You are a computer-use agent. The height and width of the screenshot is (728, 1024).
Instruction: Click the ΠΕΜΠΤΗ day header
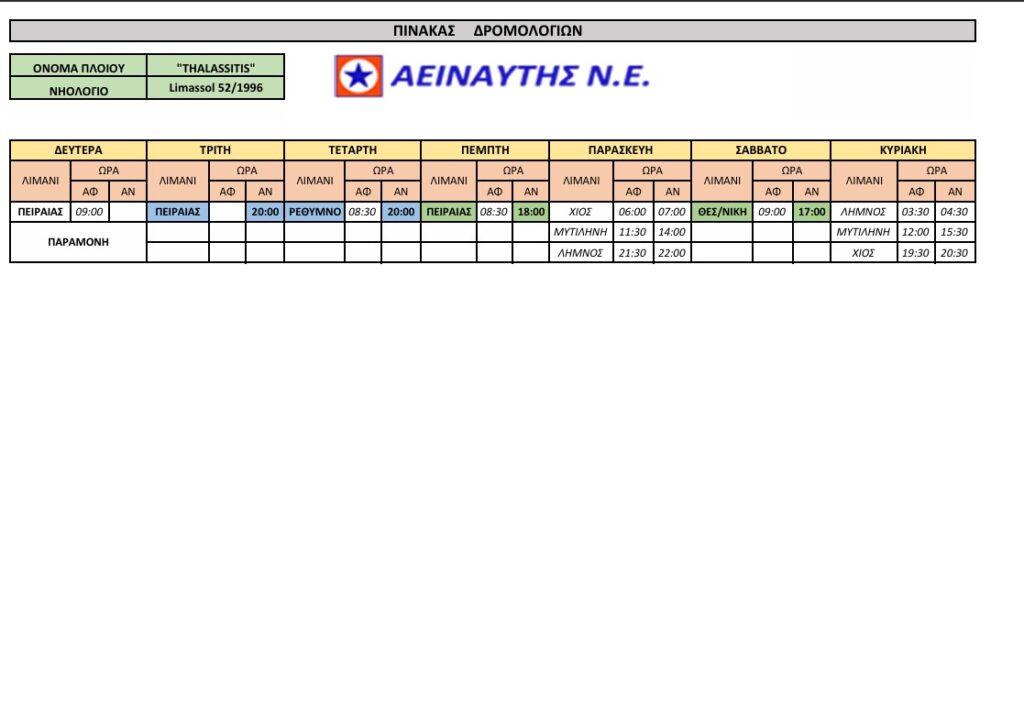[x=485, y=150]
